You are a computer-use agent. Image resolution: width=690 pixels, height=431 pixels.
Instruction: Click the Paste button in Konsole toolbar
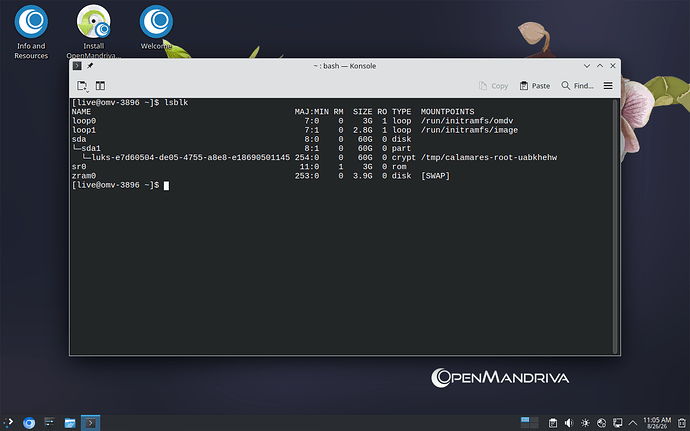click(x=535, y=86)
